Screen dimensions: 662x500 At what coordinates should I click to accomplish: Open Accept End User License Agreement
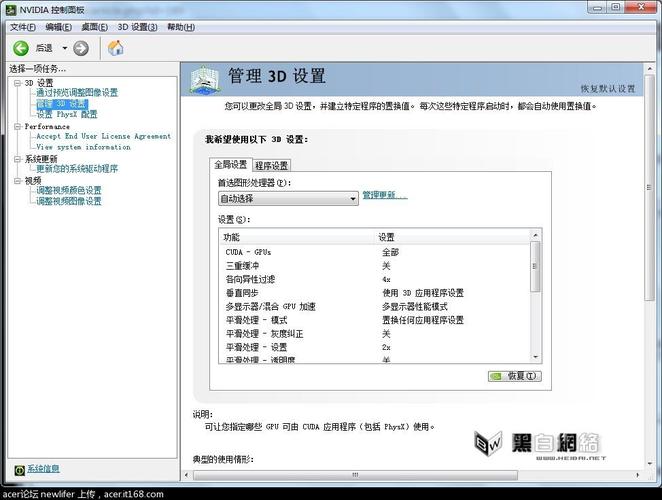pyautogui.click(x=103, y=136)
